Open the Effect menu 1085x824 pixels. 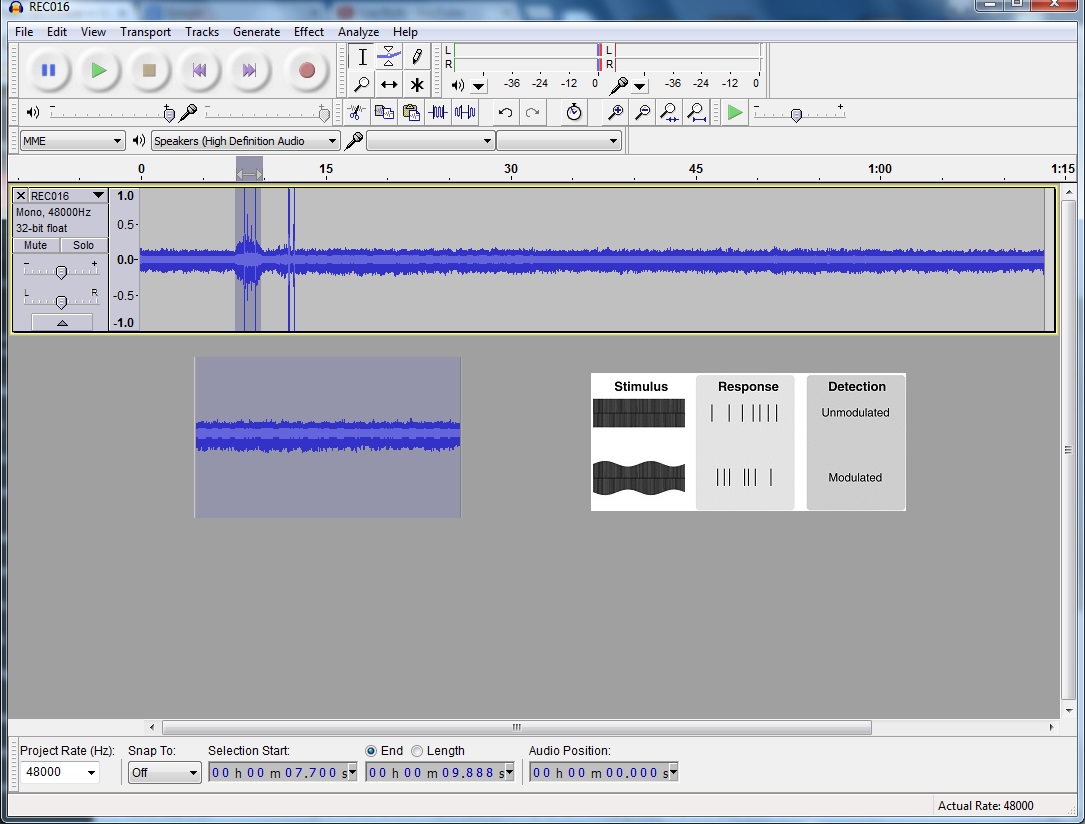click(x=308, y=32)
